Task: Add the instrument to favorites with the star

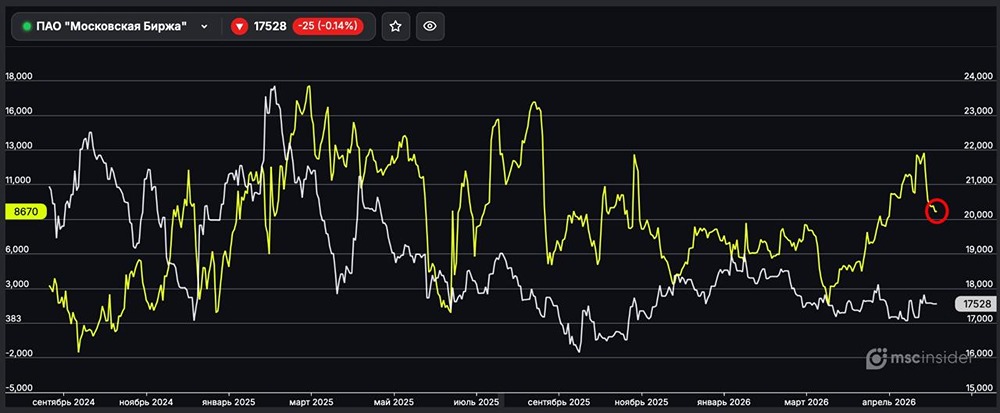Action: click(x=395, y=26)
